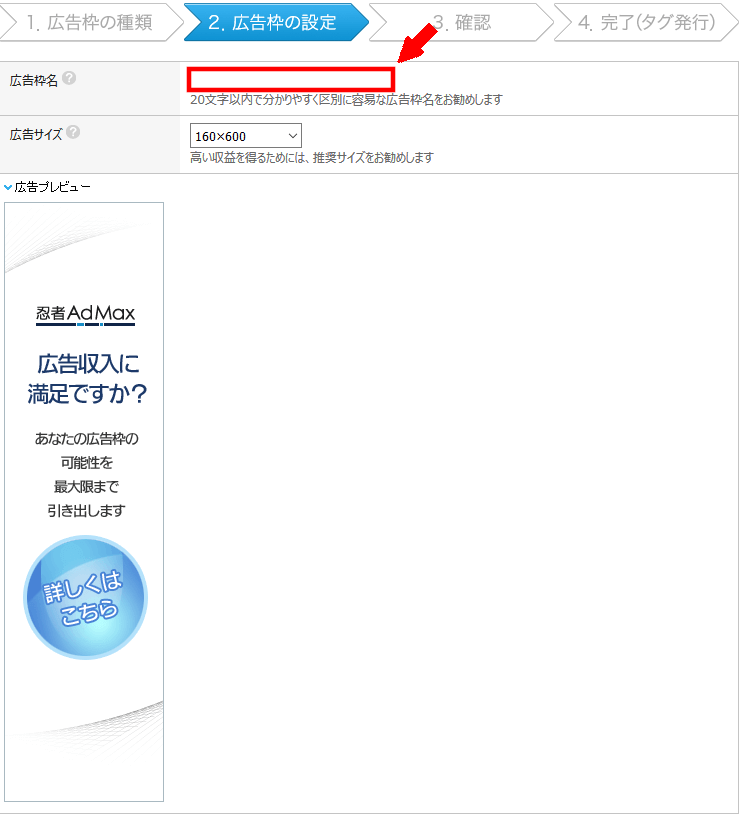Screen dimensions: 739x814
Task: Click the 引き出します line in preview
Action: 86,511
